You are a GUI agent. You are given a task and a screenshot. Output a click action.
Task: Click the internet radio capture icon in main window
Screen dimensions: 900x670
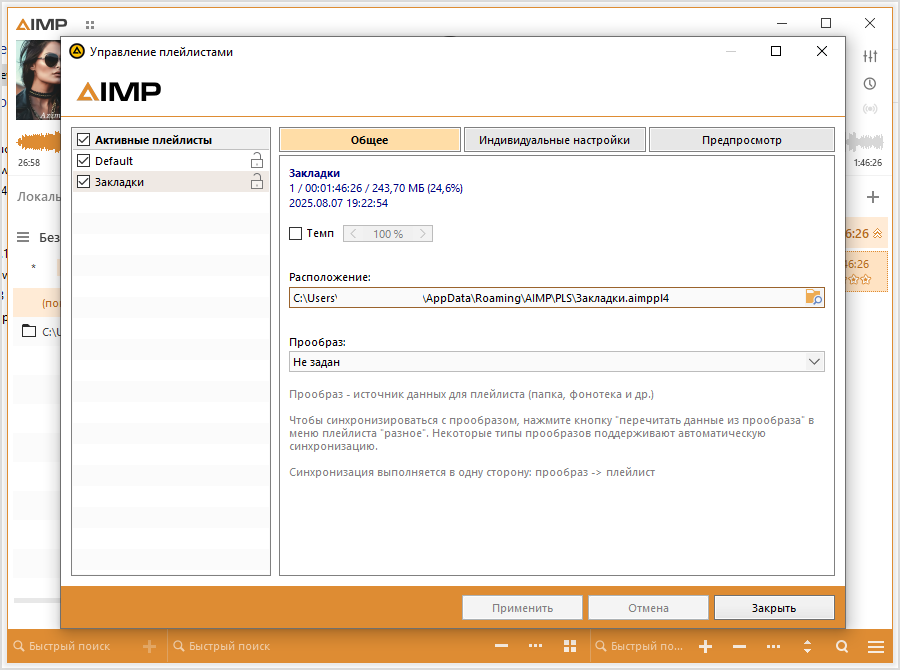coord(870,109)
